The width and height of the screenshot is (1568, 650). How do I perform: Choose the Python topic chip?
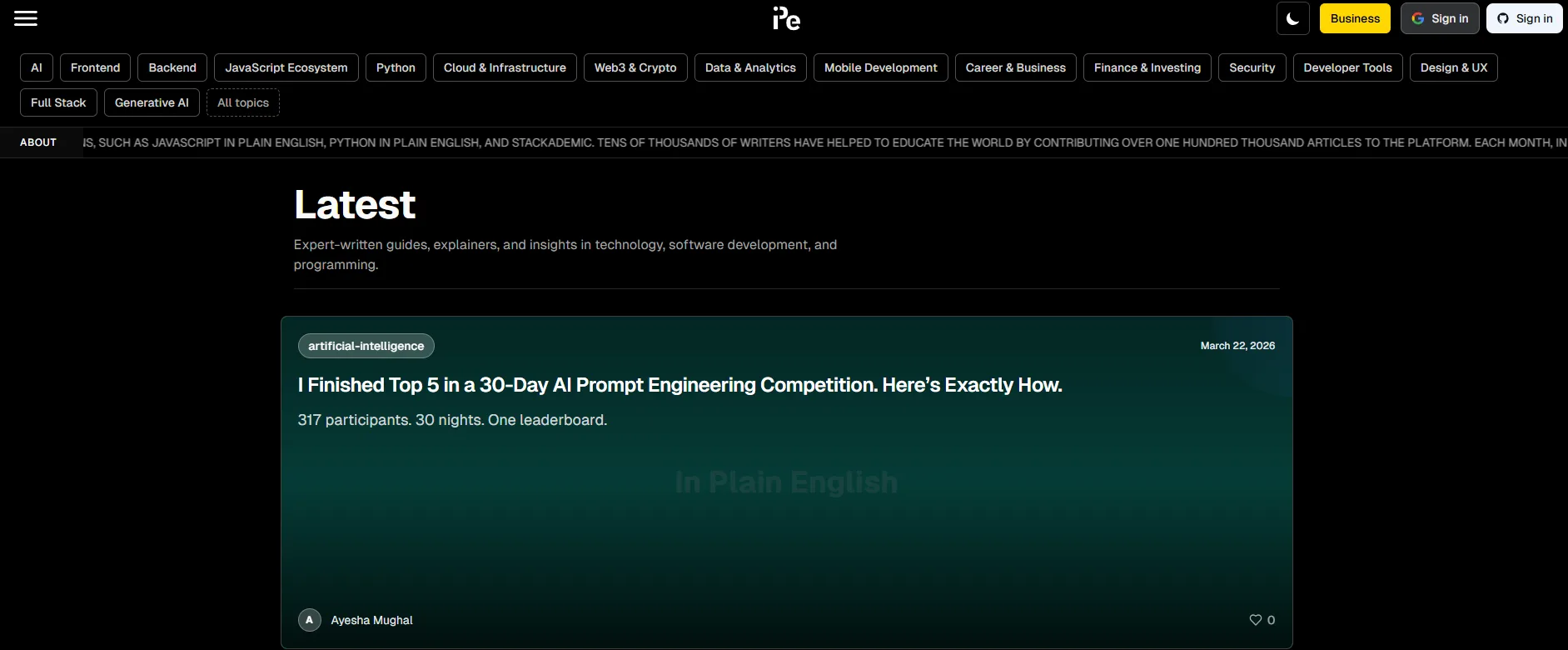[x=396, y=67]
